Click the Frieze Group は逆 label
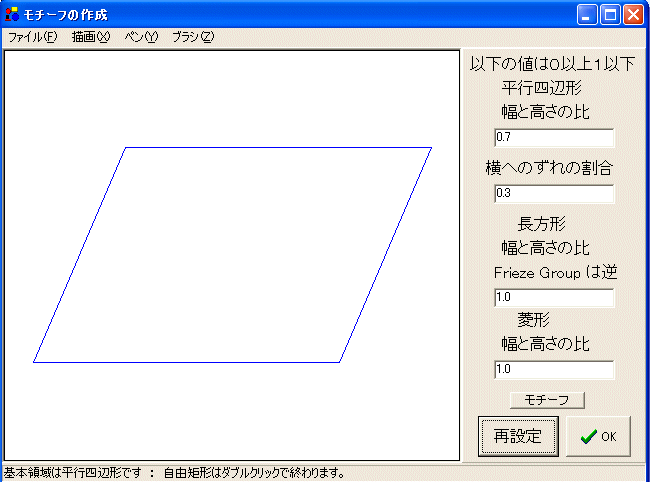 tap(555, 273)
